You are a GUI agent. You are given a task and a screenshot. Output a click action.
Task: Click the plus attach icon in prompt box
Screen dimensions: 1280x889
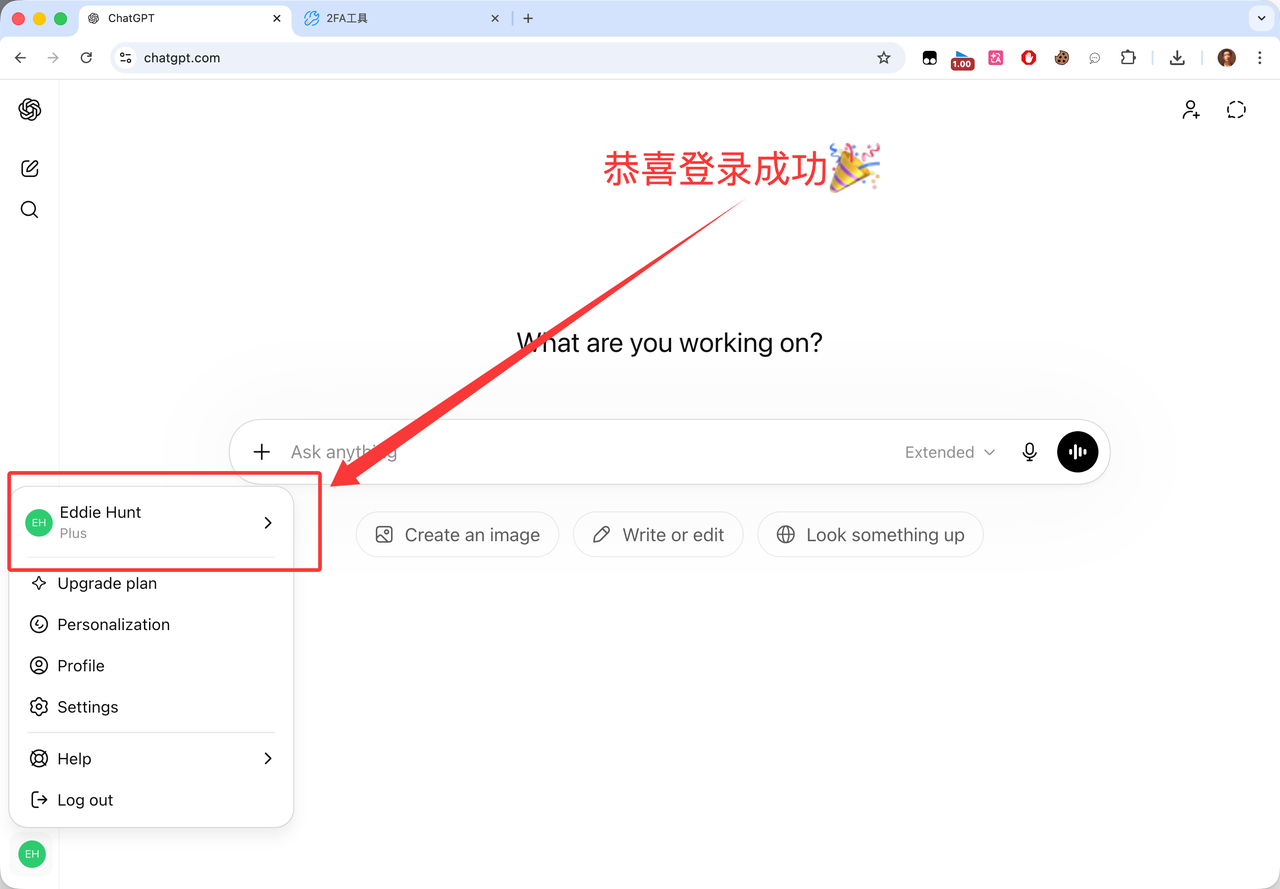pos(262,452)
